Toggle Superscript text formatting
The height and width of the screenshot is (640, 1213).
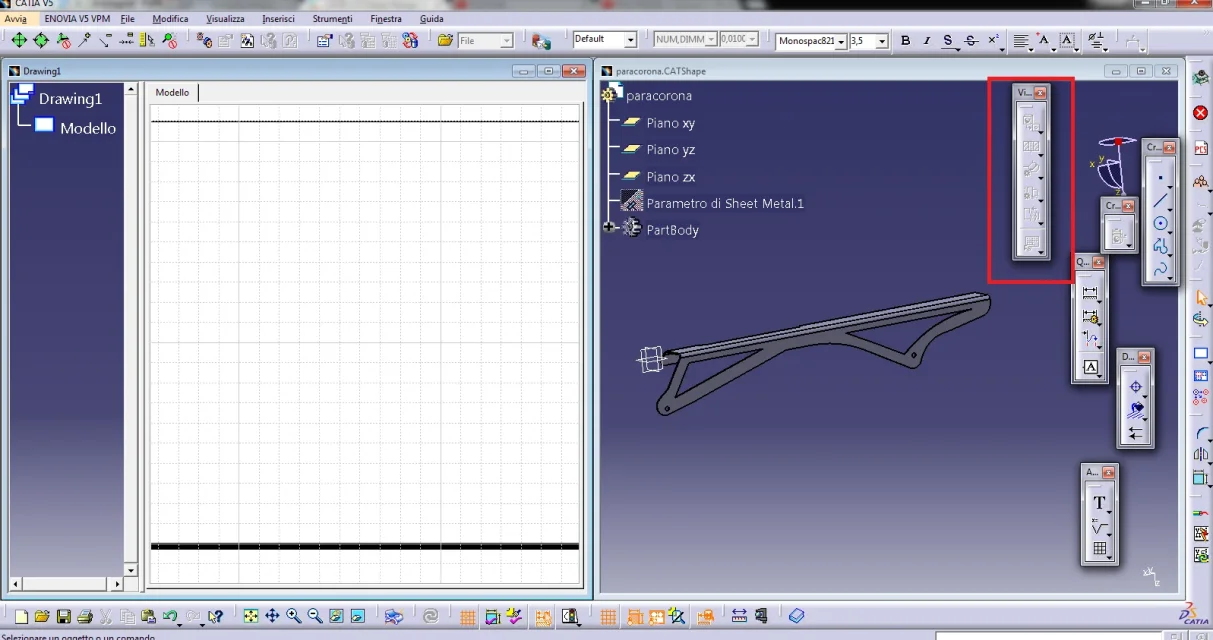(x=993, y=40)
